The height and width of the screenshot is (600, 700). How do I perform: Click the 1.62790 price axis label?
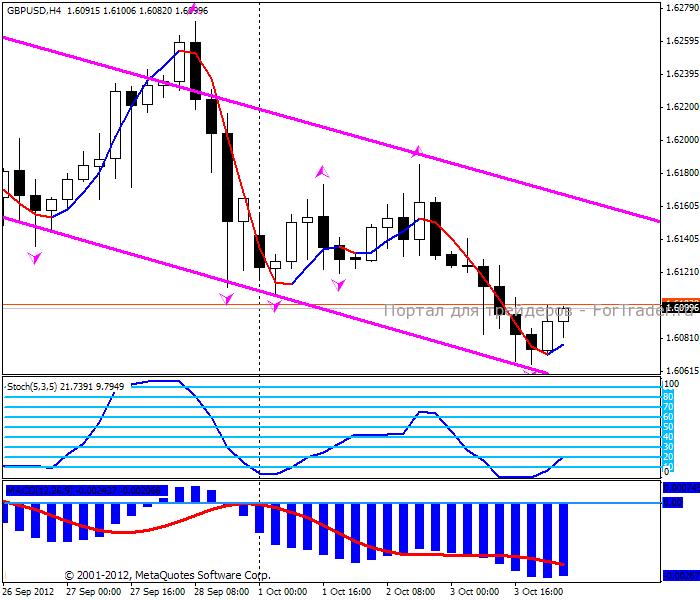pos(682,8)
